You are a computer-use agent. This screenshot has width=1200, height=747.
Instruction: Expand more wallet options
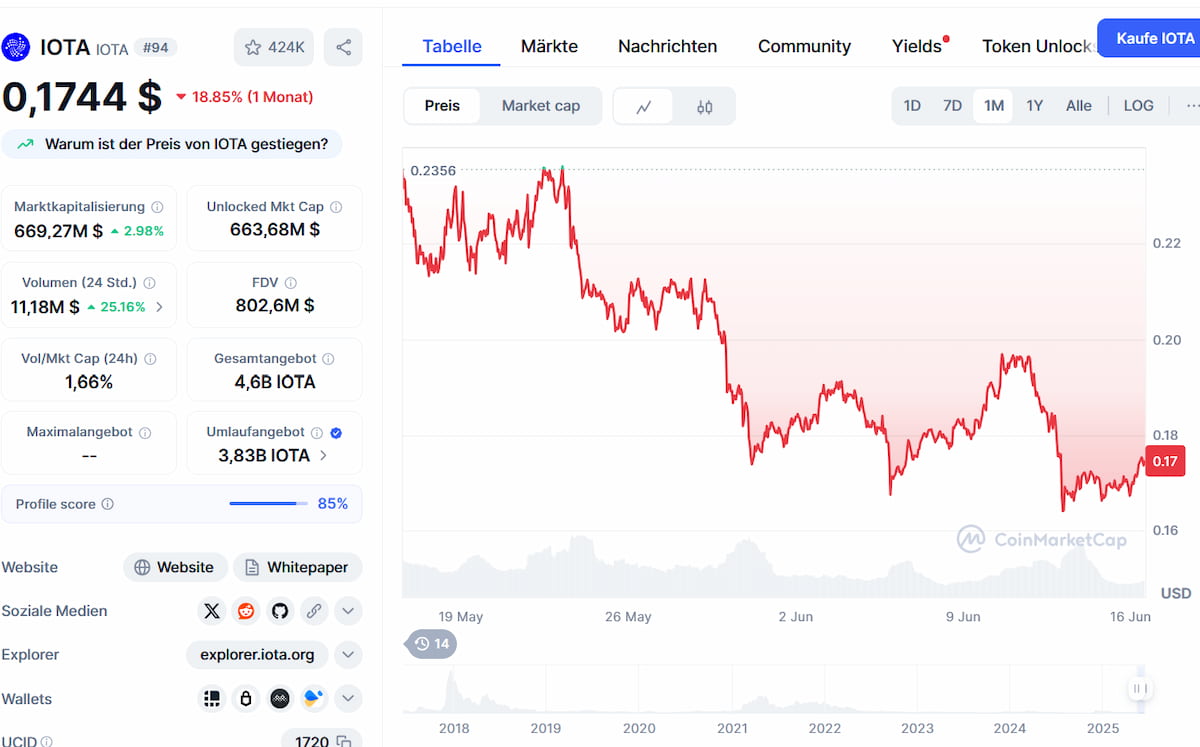pyautogui.click(x=348, y=698)
